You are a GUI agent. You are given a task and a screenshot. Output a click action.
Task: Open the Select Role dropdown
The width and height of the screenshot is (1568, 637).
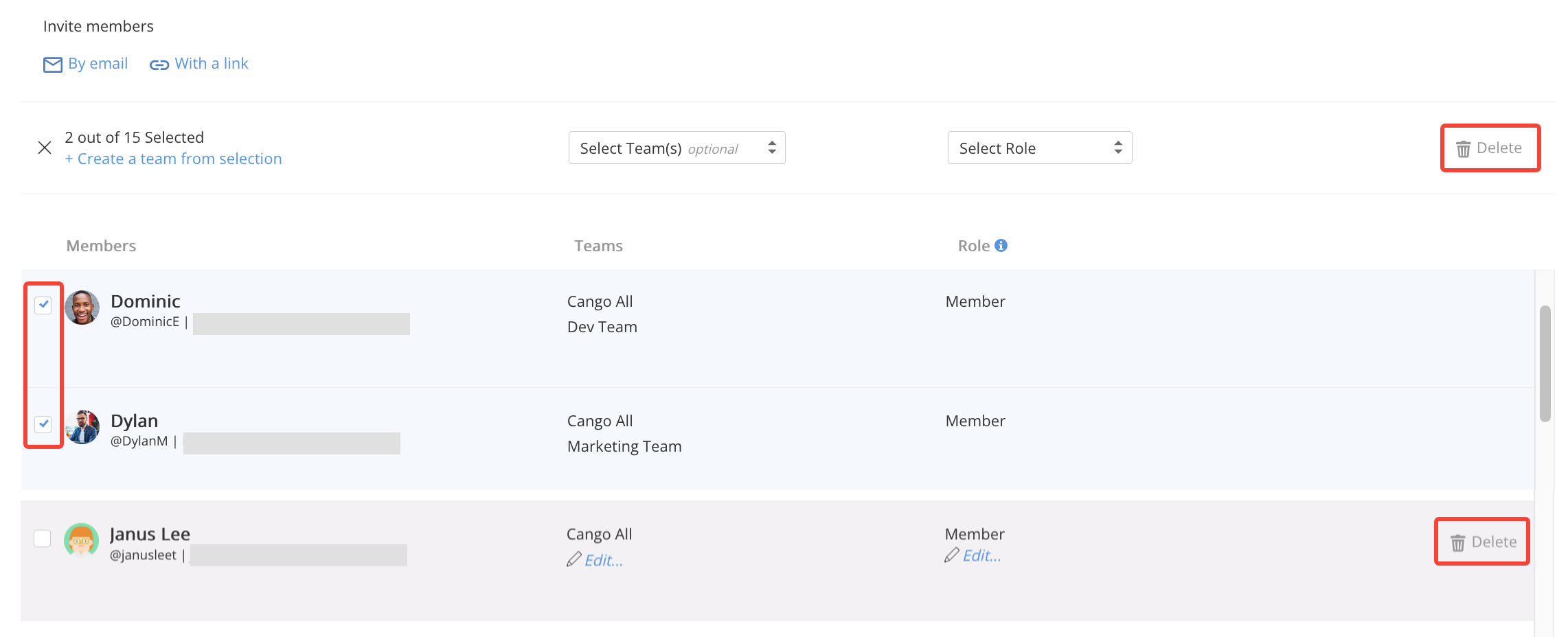[1040, 148]
